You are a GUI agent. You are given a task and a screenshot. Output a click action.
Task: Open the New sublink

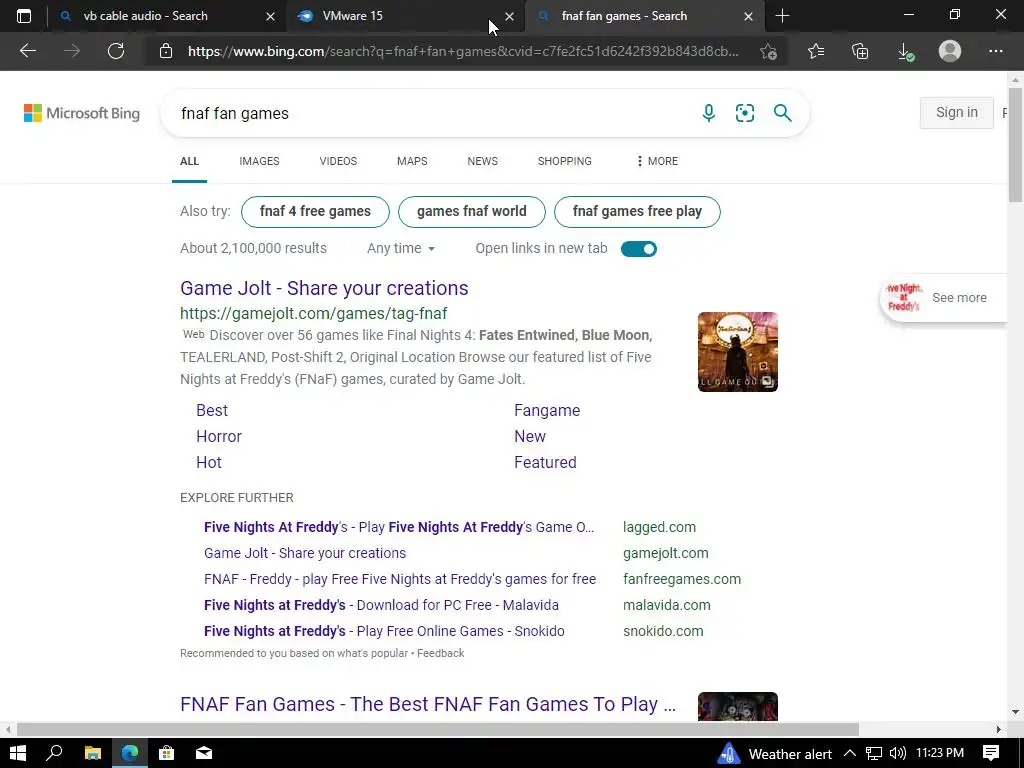point(530,436)
